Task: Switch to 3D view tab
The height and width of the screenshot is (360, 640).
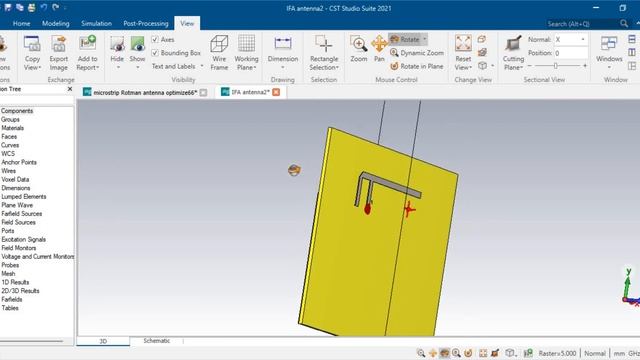Action: (x=103, y=341)
